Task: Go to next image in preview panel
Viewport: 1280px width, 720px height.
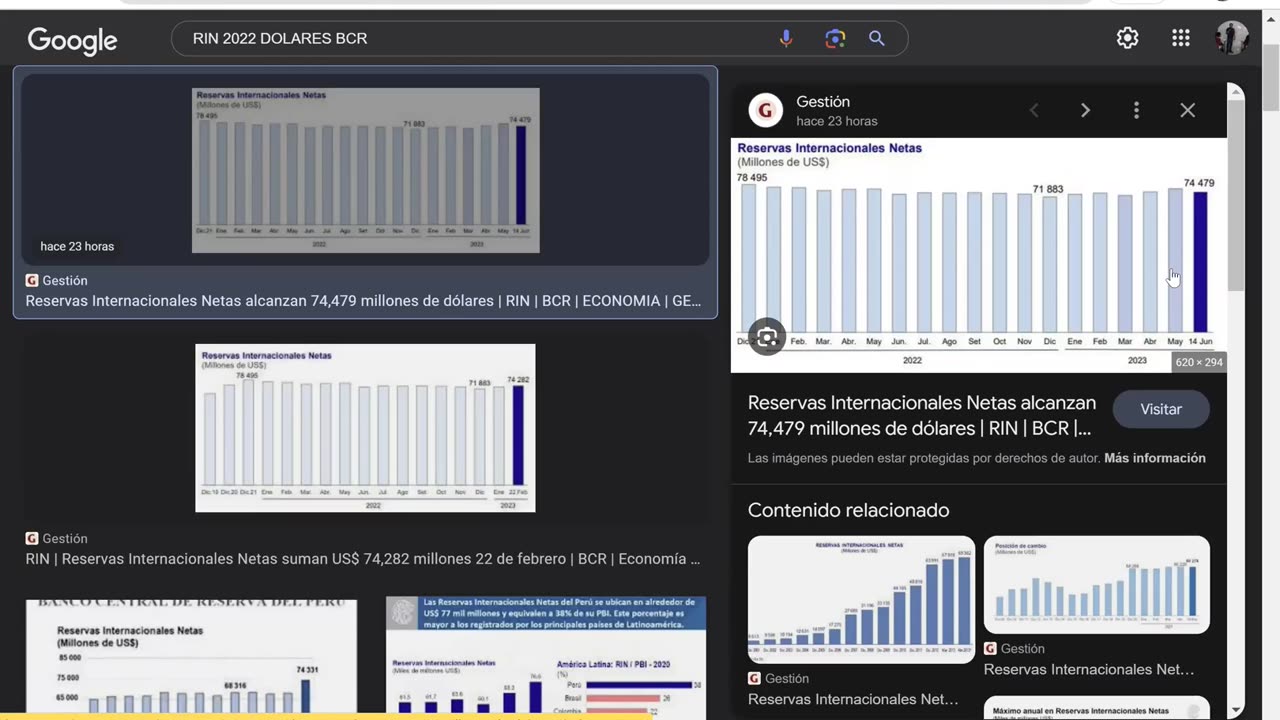Action: 1085,110
